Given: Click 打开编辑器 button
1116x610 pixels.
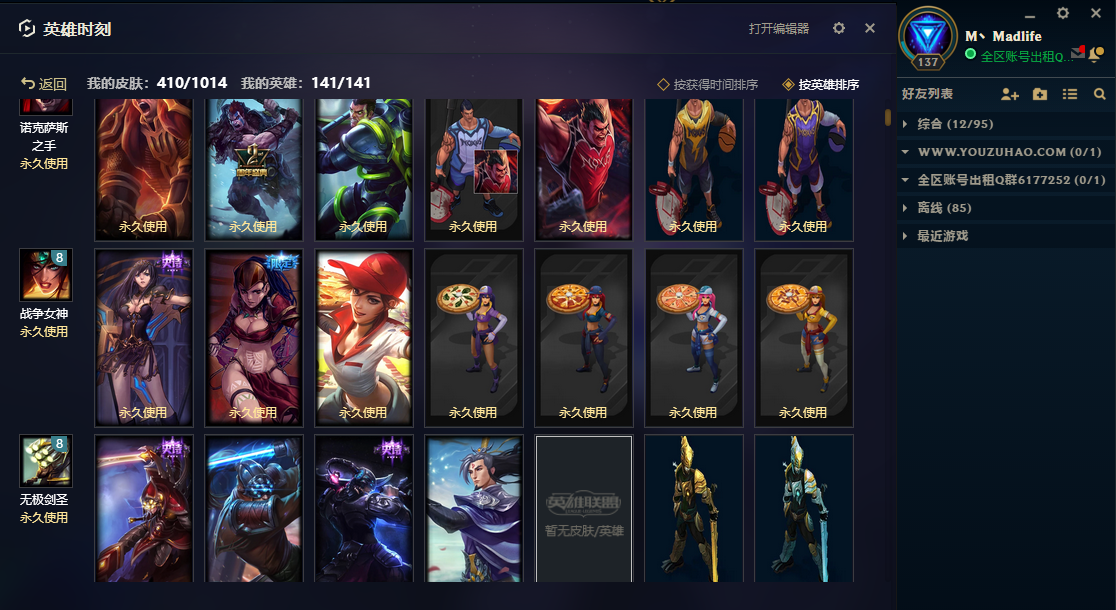Looking at the screenshot, I should coord(779,28).
